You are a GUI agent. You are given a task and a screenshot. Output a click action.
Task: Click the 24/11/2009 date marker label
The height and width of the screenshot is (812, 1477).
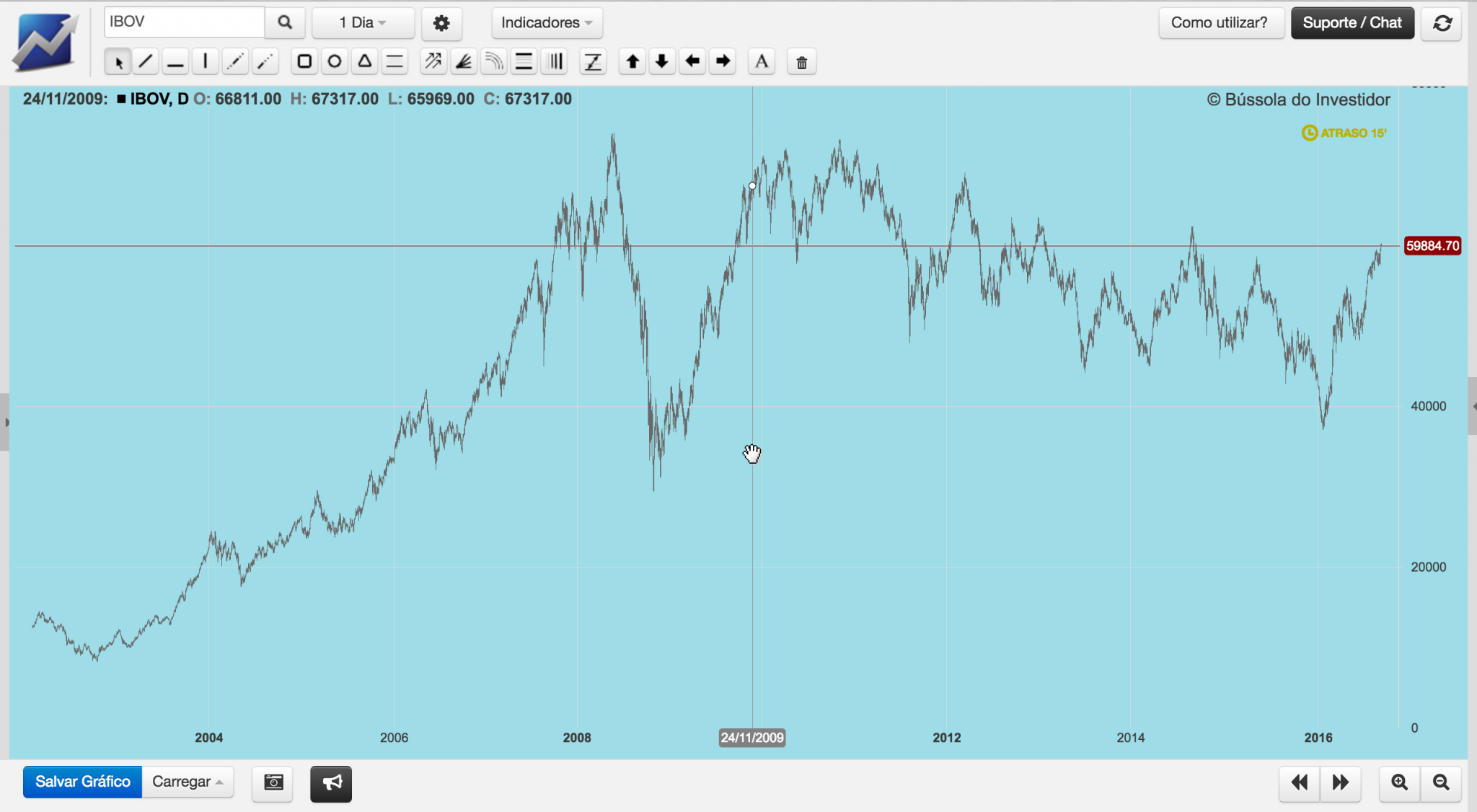[x=752, y=738]
